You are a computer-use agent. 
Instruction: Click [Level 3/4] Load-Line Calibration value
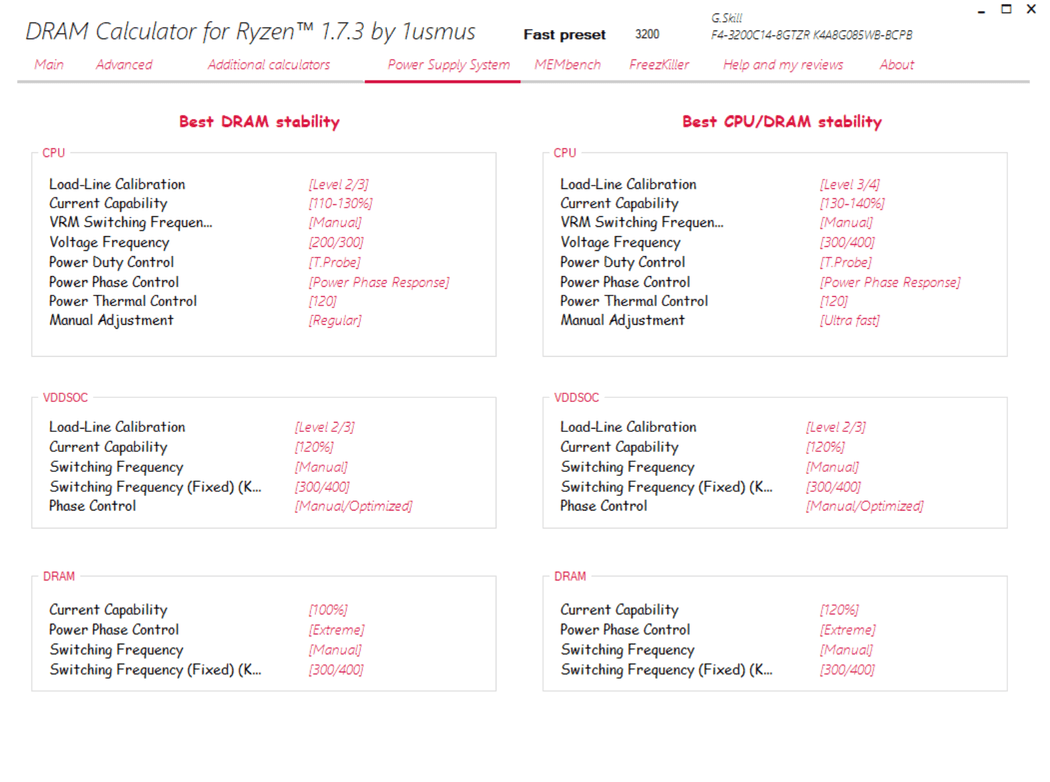click(x=850, y=185)
